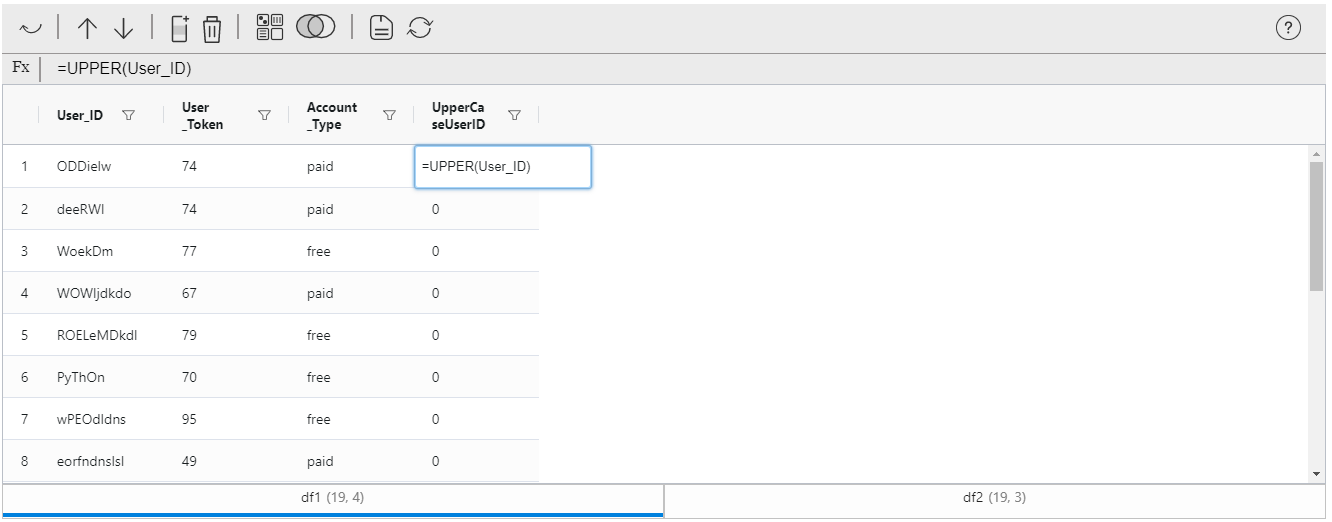
Task: Click the formula bar showing =UPPER(User_ID)
Action: point(600,68)
